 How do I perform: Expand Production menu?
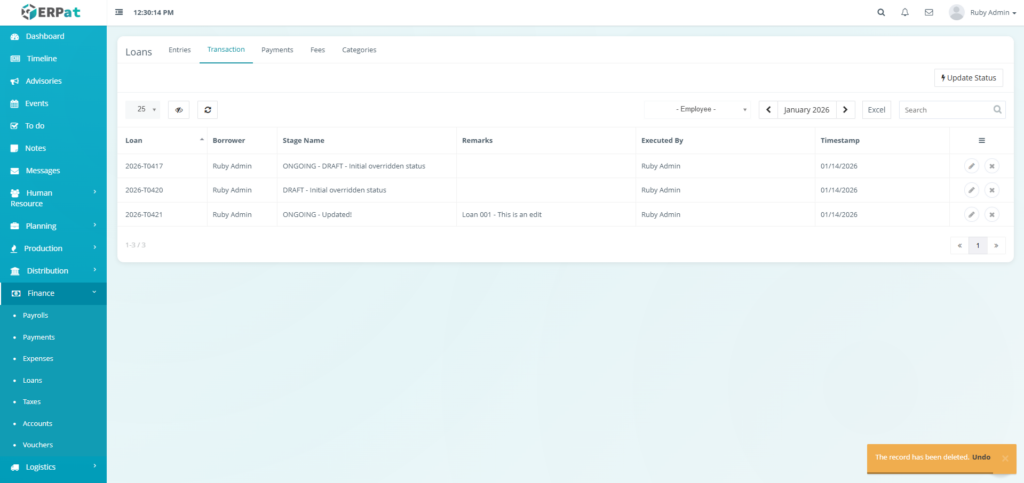(53, 248)
